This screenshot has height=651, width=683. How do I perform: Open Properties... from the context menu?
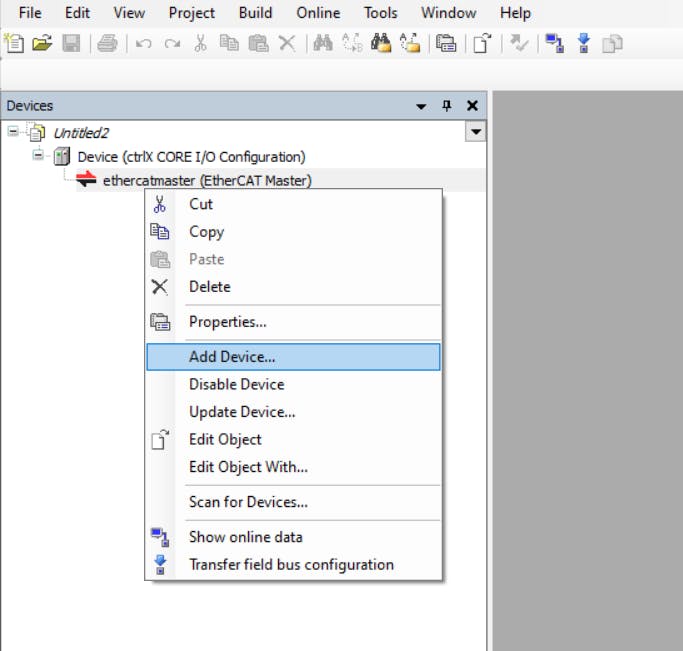point(294,322)
